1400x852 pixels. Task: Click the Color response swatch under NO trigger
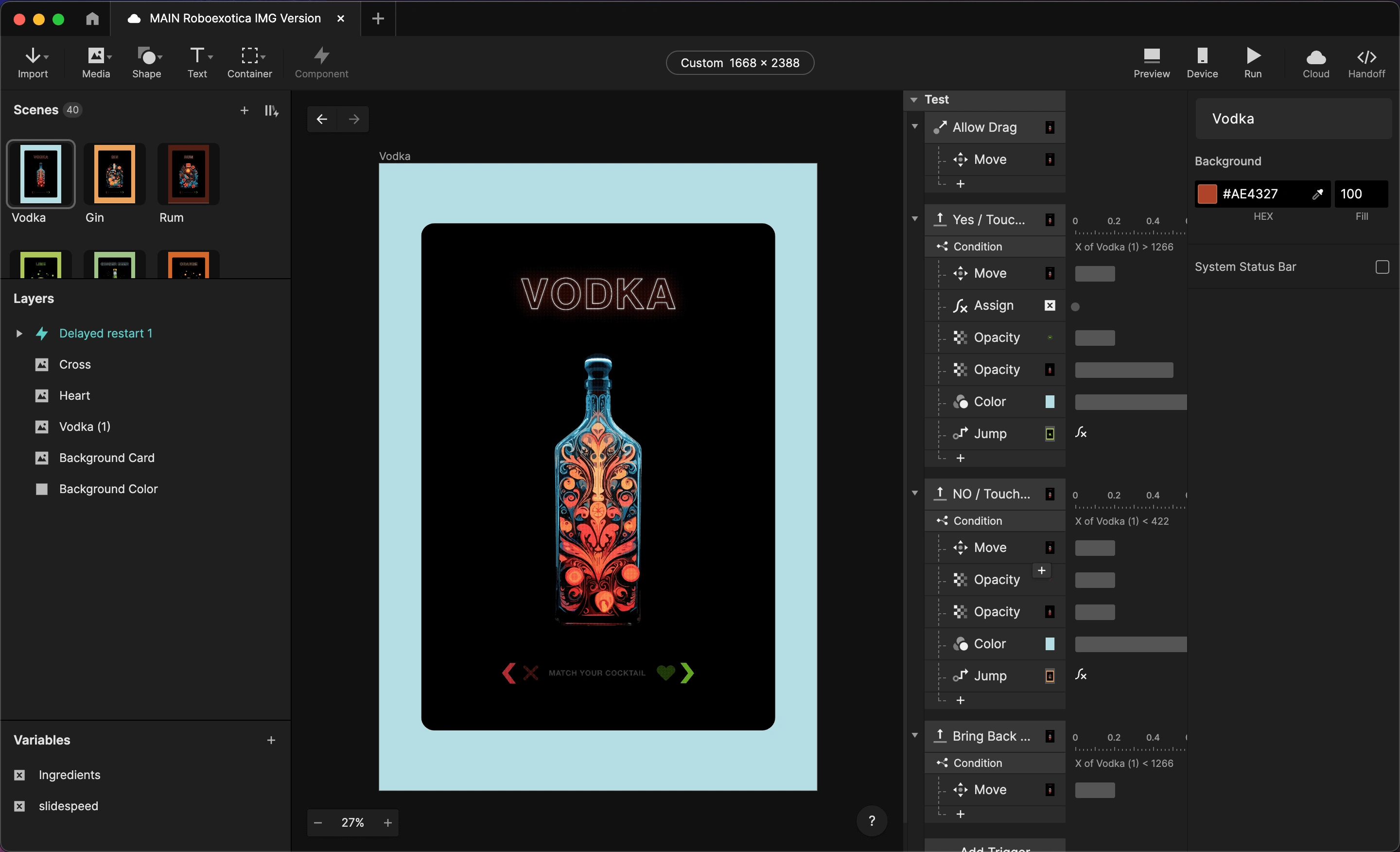point(1050,644)
